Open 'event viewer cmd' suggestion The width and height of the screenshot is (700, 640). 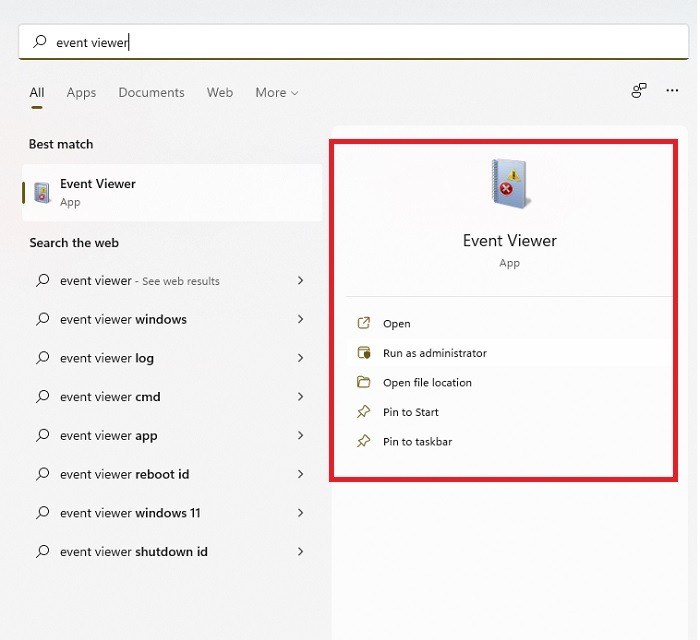(x=172, y=397)
